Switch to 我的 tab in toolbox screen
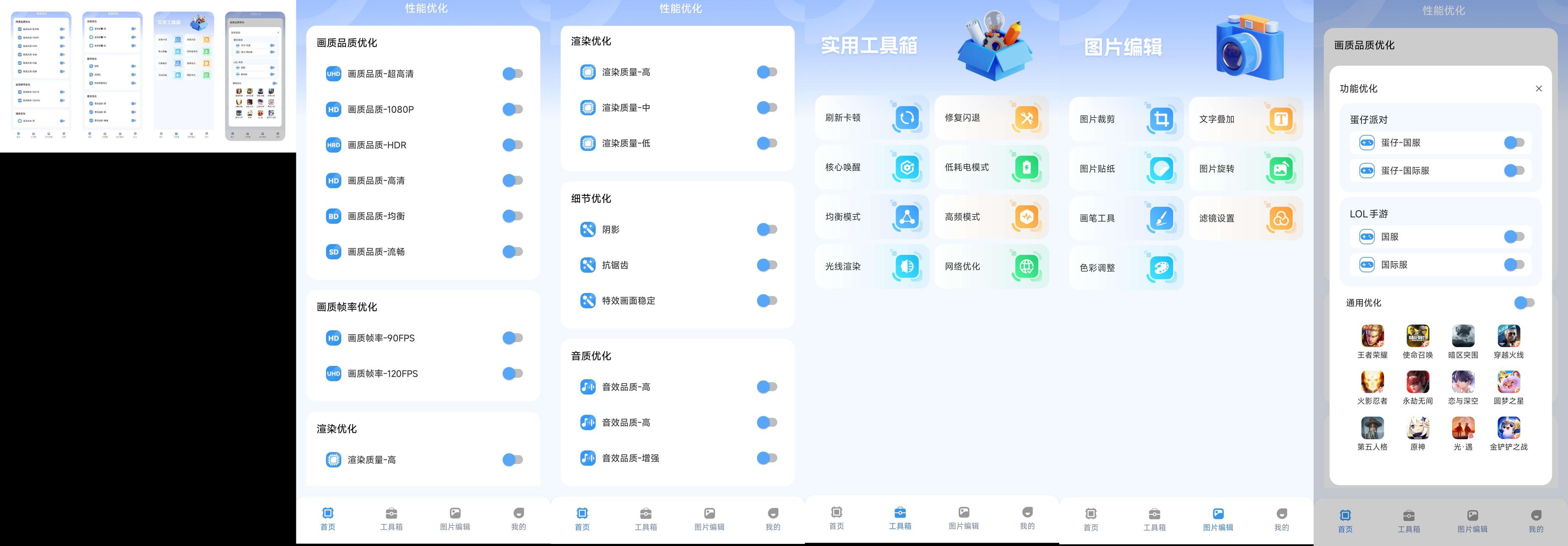The height and width of the screenshot is (546, 1568). (1027, 518)
